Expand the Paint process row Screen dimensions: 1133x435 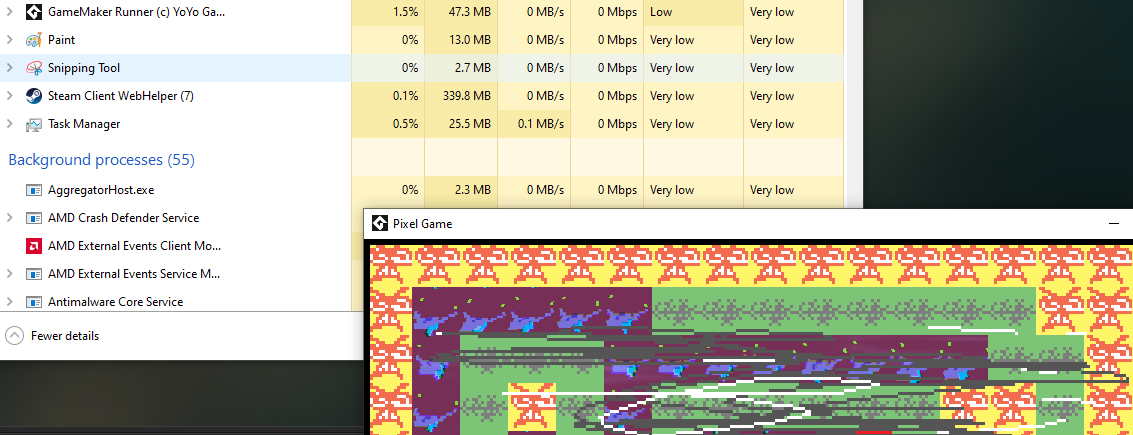(9, 40)
